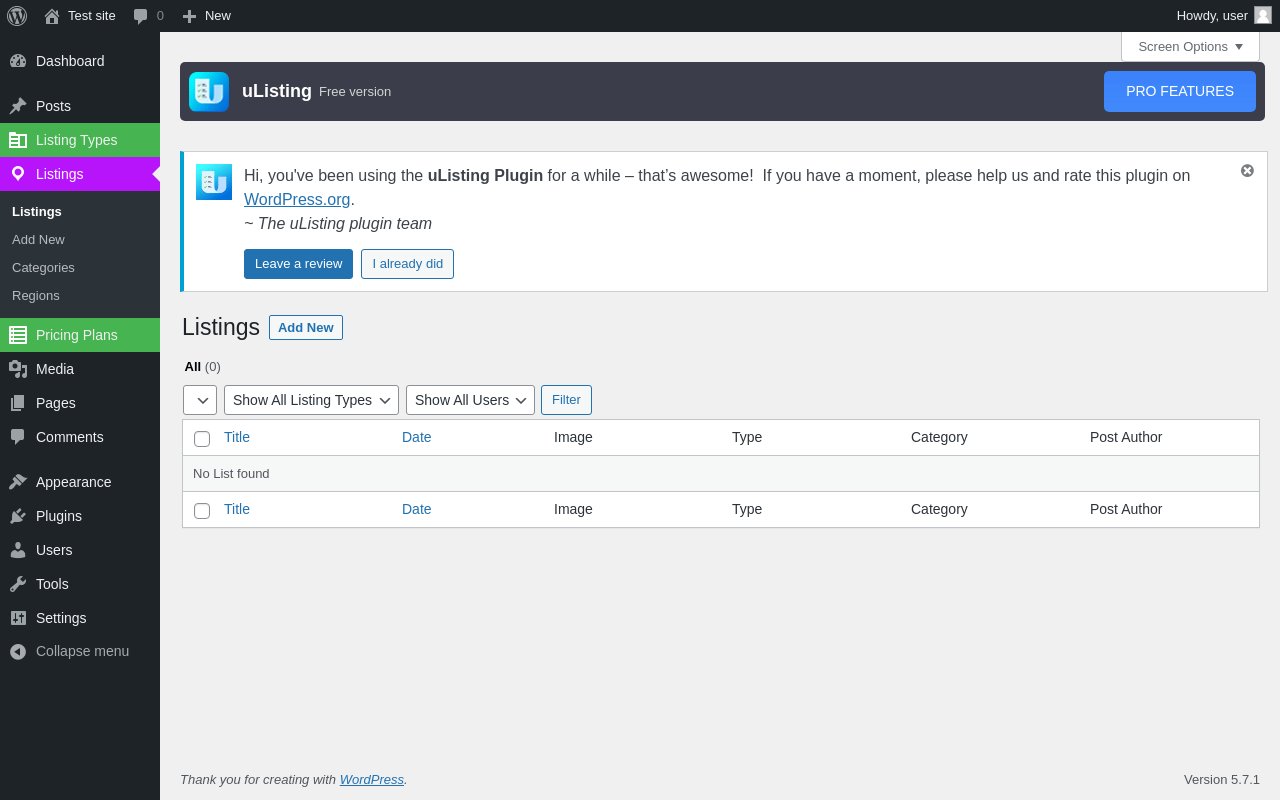
Task: Click the Test site label
Action: click(x=92, y=16)
